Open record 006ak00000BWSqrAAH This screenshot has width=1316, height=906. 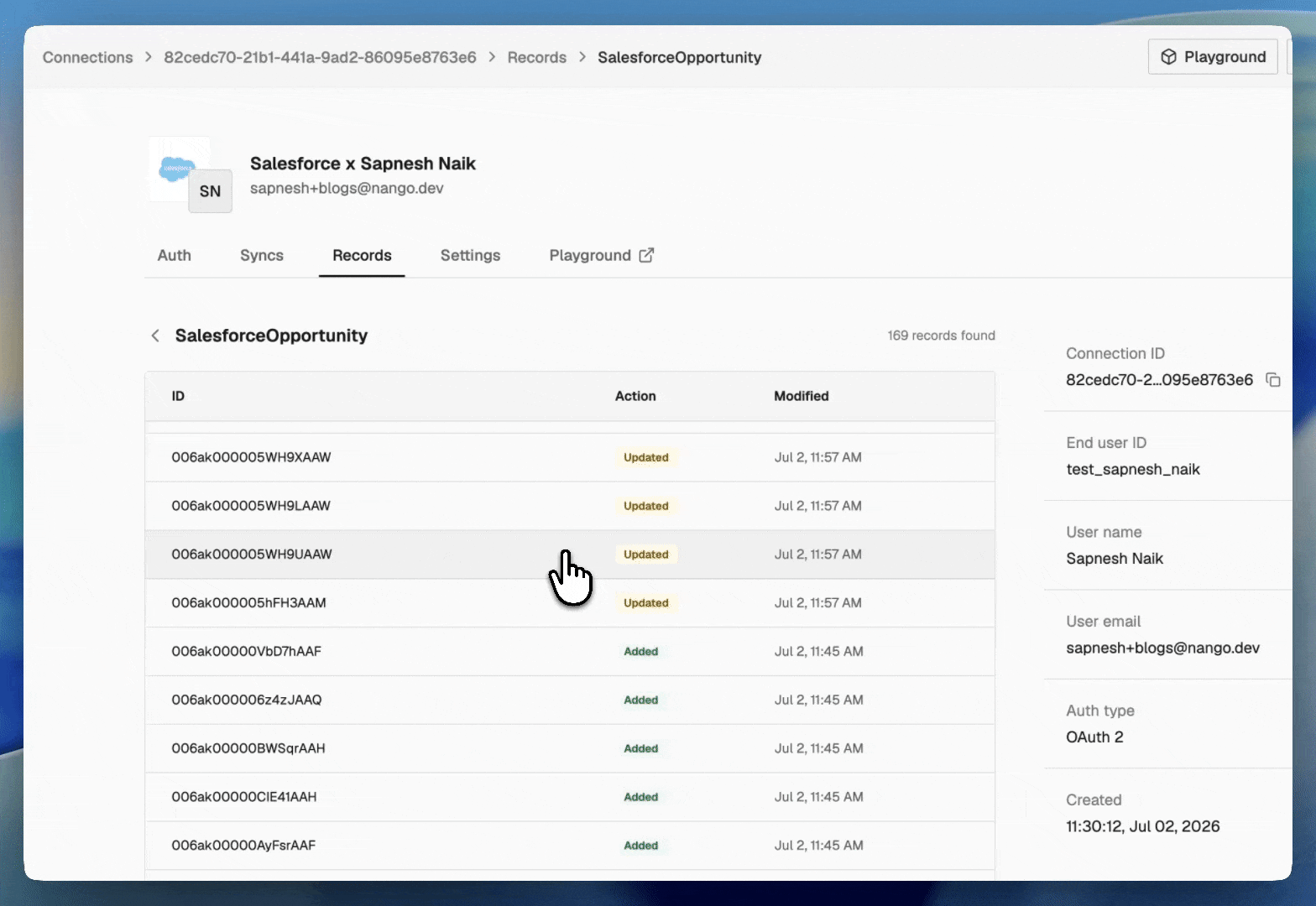(x=570, y=748)
